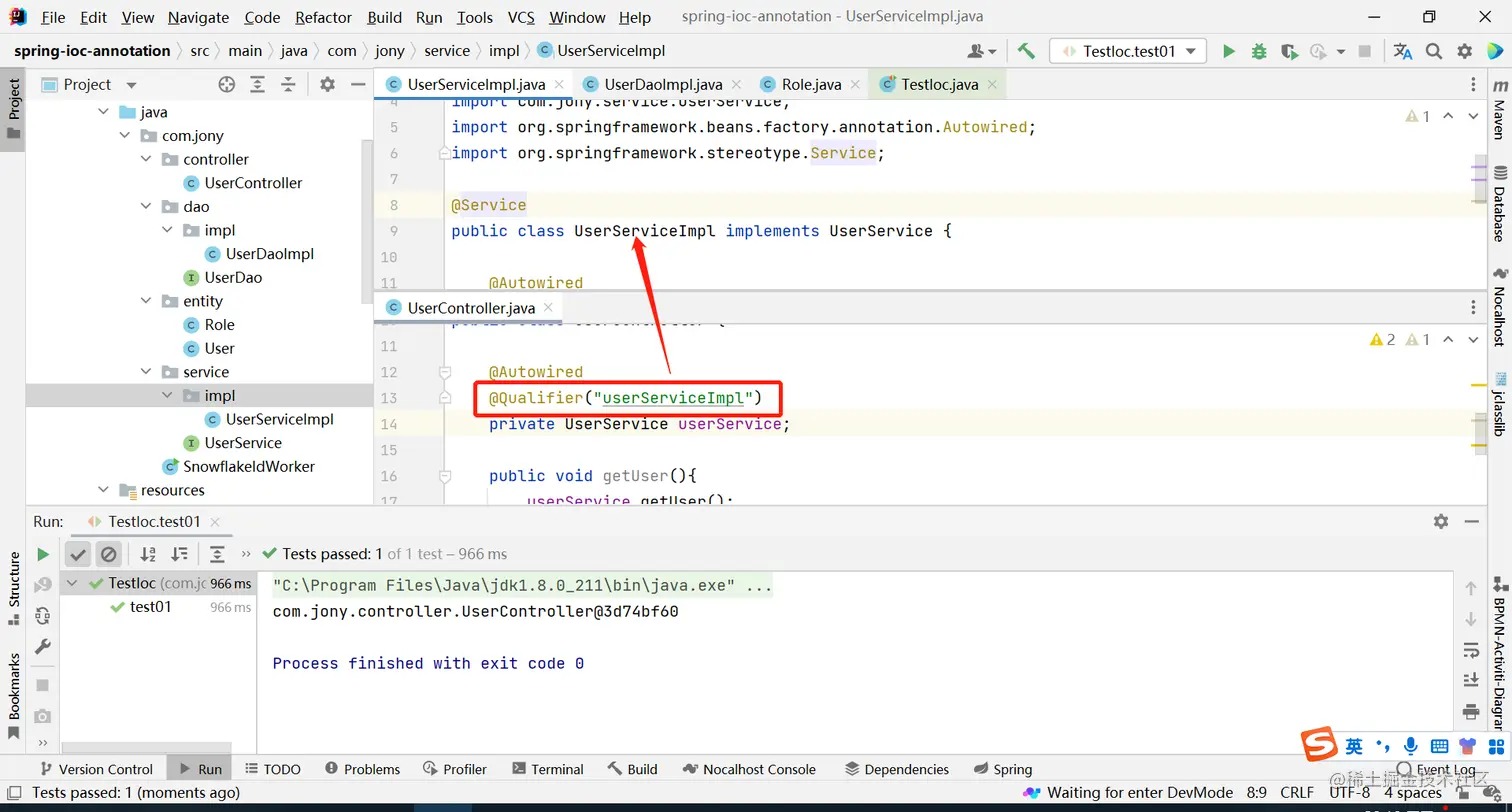Expand all nodes in the Project panel
1512x812 pixels.
tap(258, 85)
